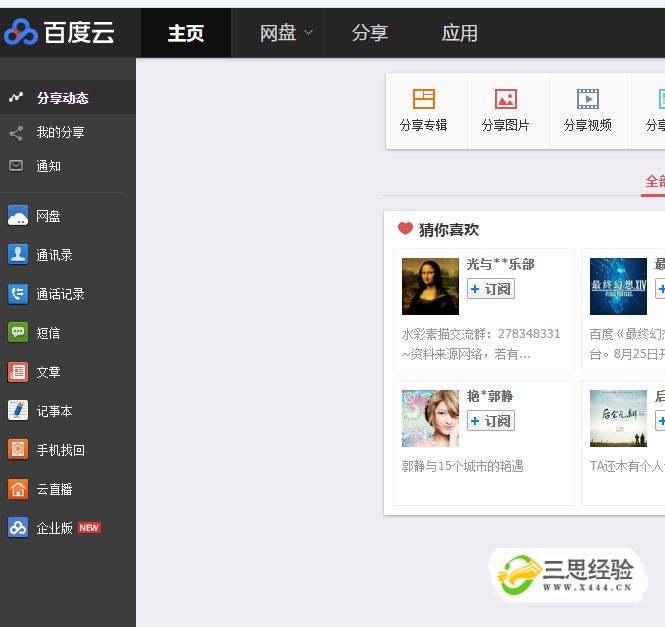
Task: Click the 云直播 sidebar label
Action: point(54,489)
